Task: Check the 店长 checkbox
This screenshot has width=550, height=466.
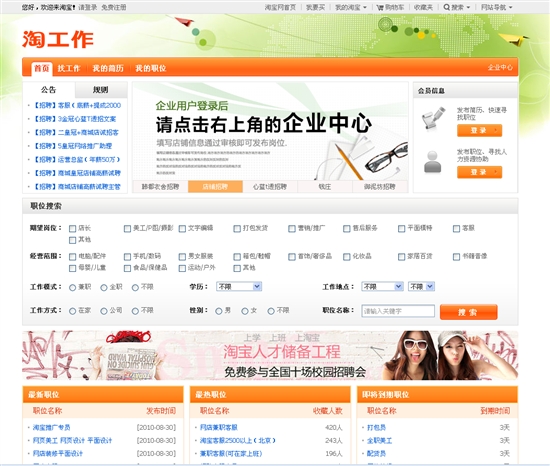Action: [x=73, y=229]
